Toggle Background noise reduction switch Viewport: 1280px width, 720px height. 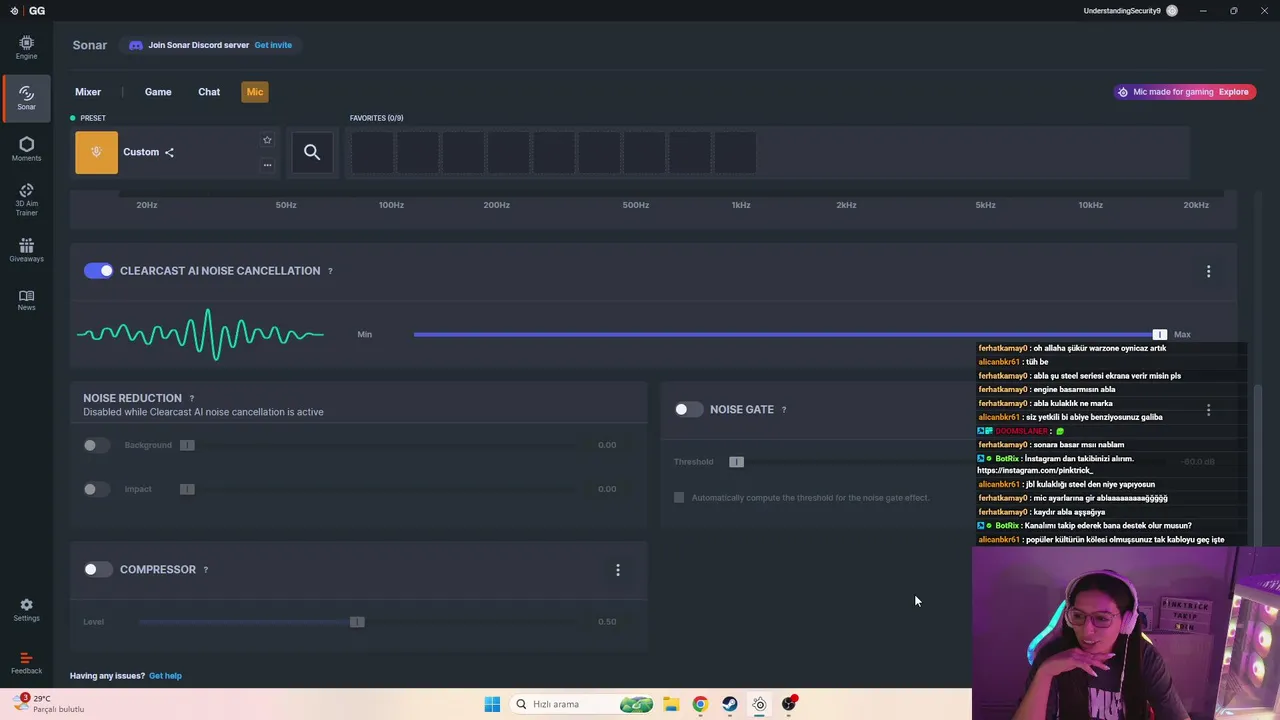click(96, 445)
